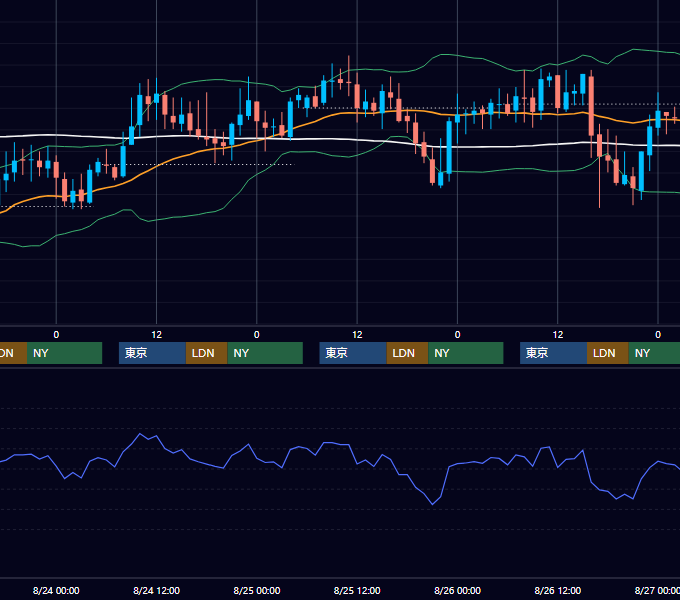Viewport: 680px width, 600px height.
Task: Click hour label 12 above 8/25 東京 session
Action: 357,335
